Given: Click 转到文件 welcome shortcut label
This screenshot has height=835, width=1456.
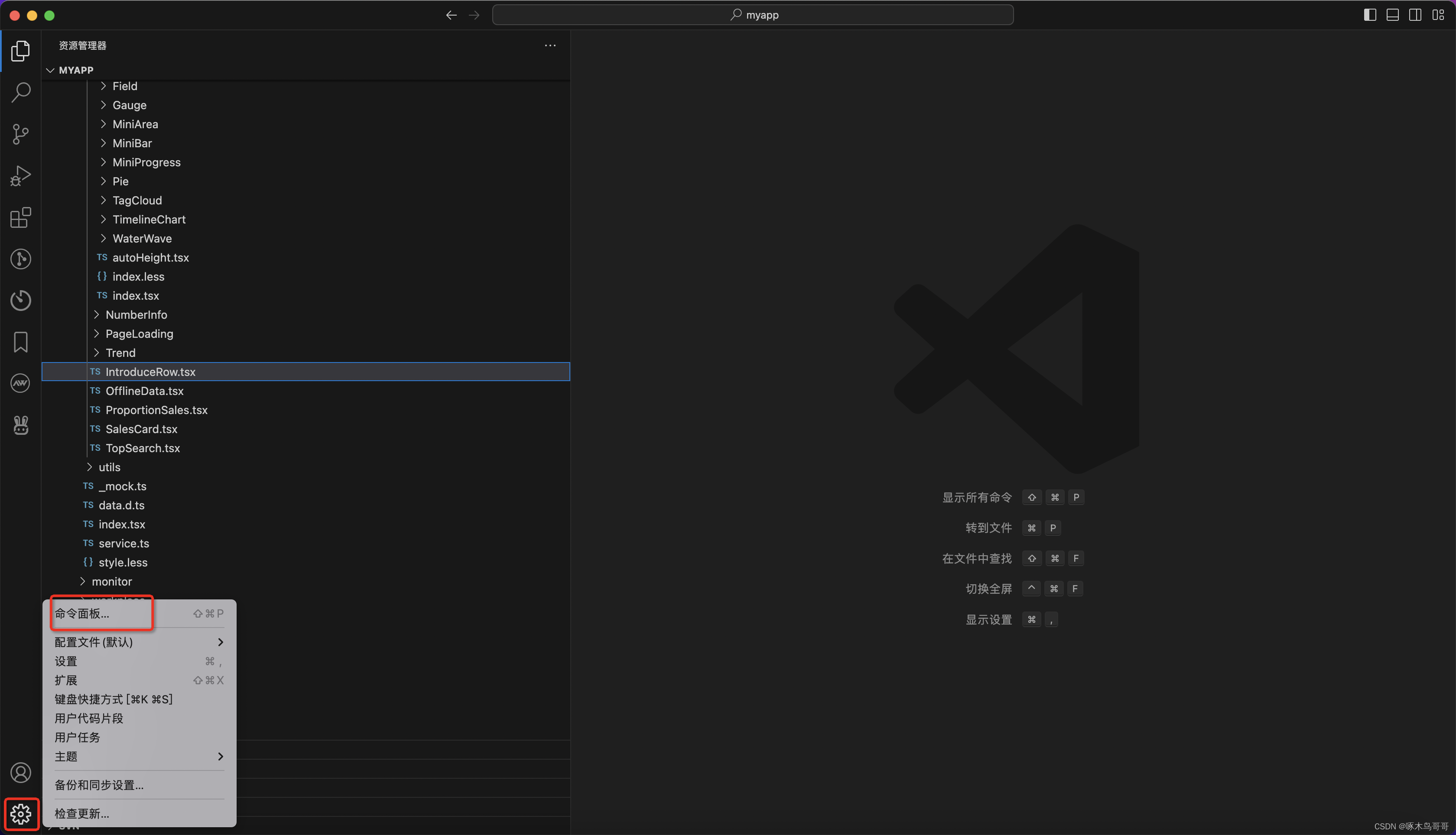Looking at the screenshot, I should 988,528.
